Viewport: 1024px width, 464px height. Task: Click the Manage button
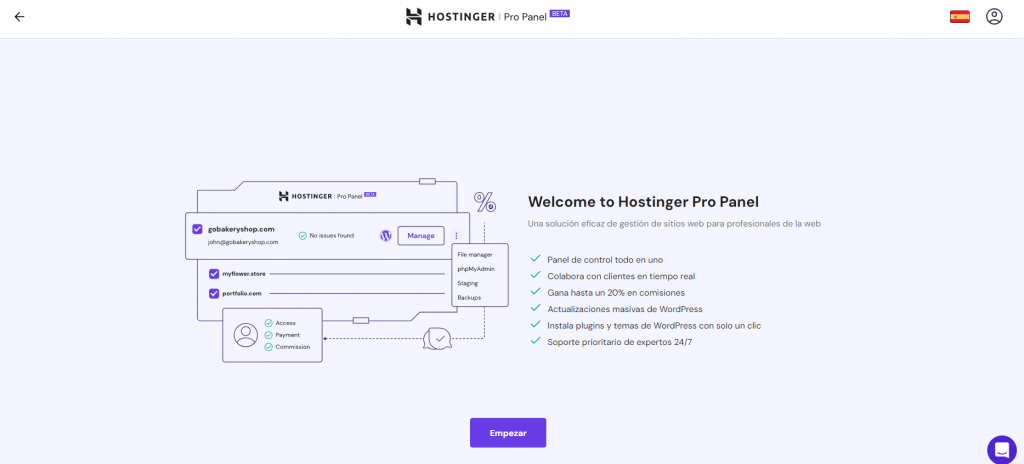(421, 236)
